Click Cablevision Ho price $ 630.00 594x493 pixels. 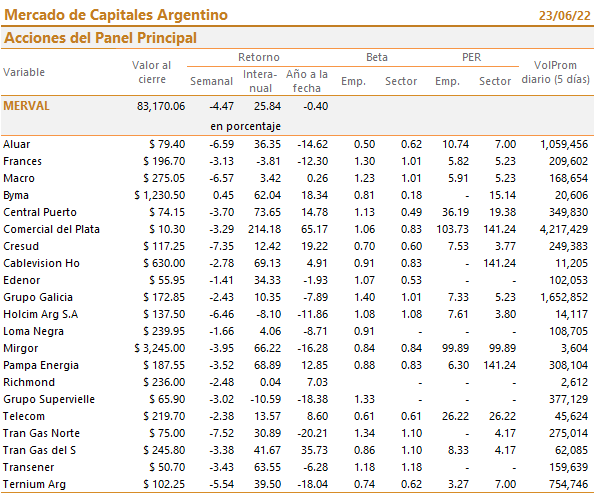[x=164, y=263]
